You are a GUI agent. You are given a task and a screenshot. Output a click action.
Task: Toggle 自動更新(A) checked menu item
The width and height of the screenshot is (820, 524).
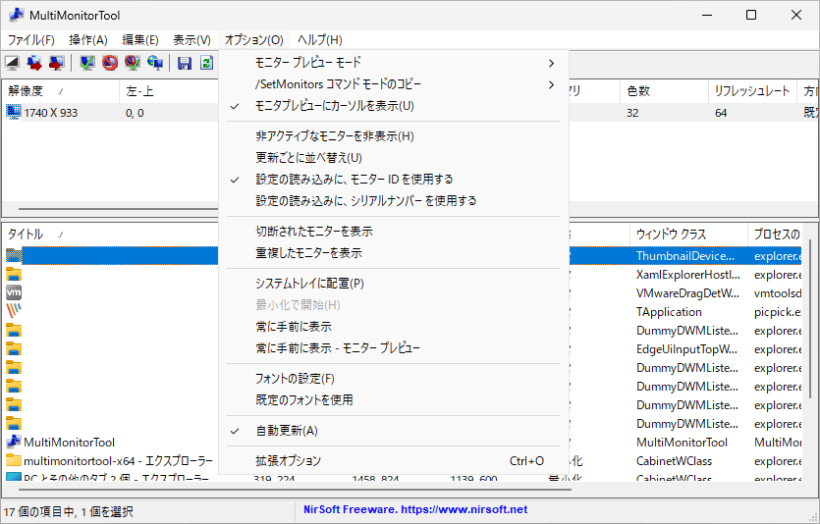(x=393, y=430)
